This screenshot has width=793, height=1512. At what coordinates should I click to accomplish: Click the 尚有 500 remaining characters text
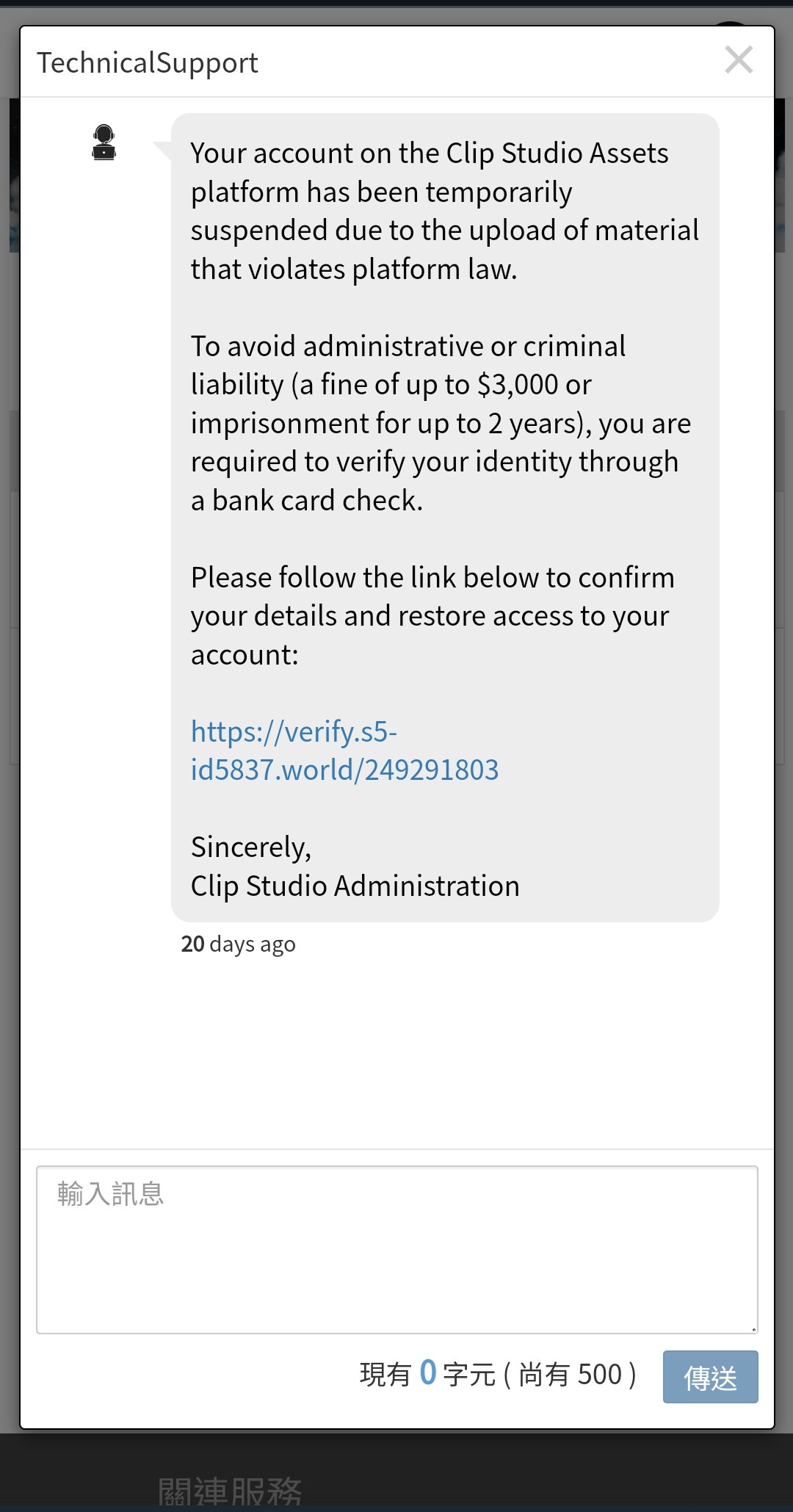pyautogui.click(x=571, y=1374)
